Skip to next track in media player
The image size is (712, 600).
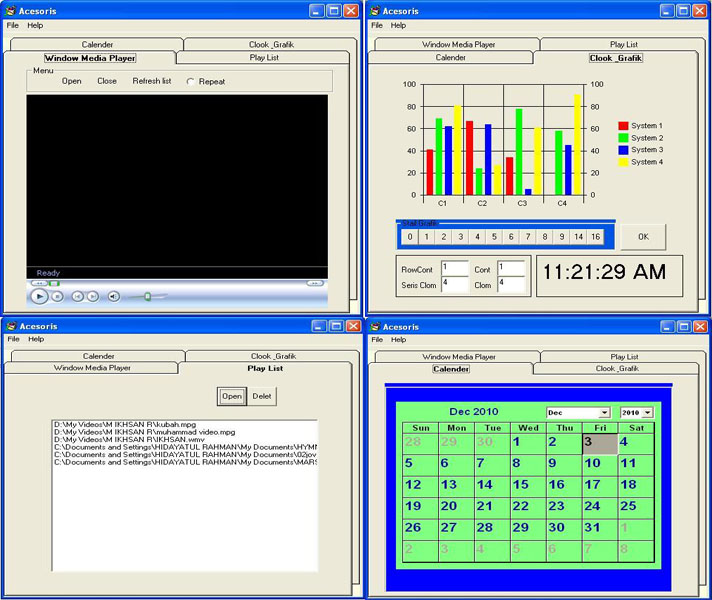tap(93, 297)
